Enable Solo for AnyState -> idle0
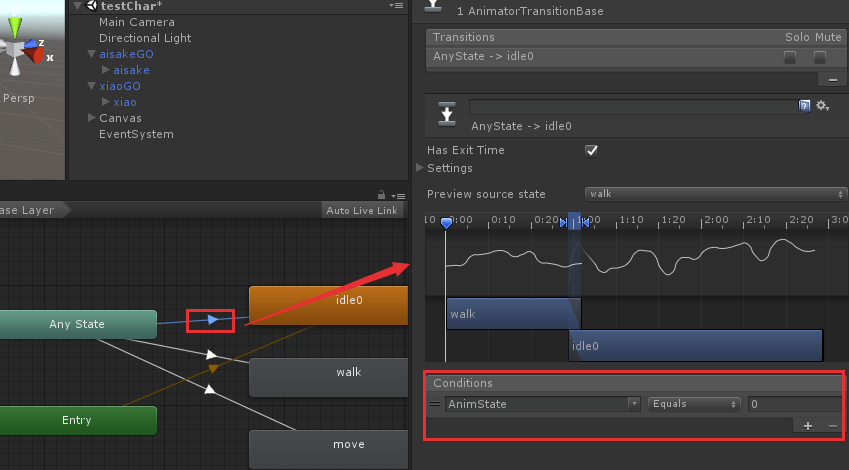Image resolution: width=849 pixels, height=470 pixels. point(790,57)
